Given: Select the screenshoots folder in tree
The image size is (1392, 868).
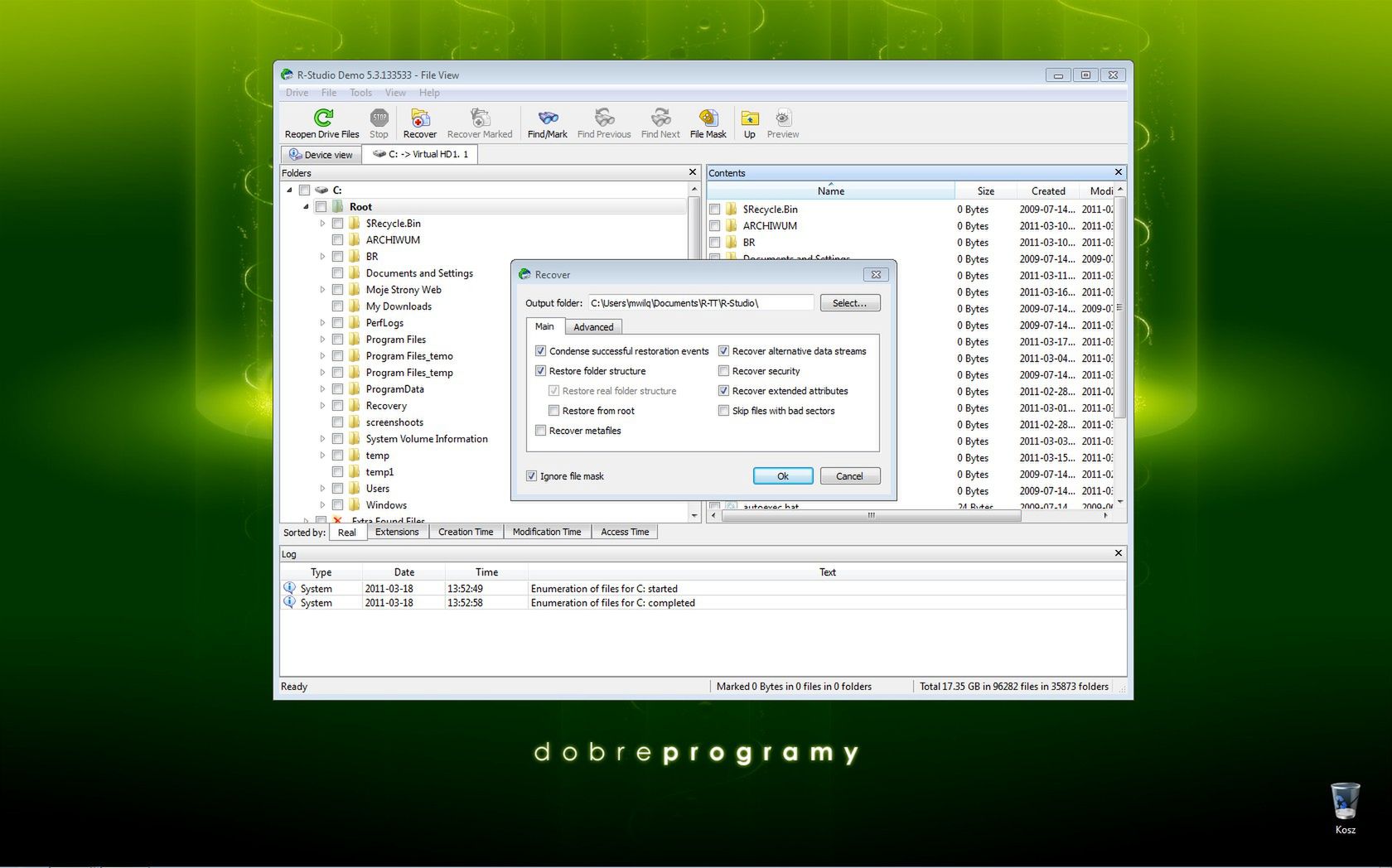Looking at the screenshot, I should tap(394, 422).
